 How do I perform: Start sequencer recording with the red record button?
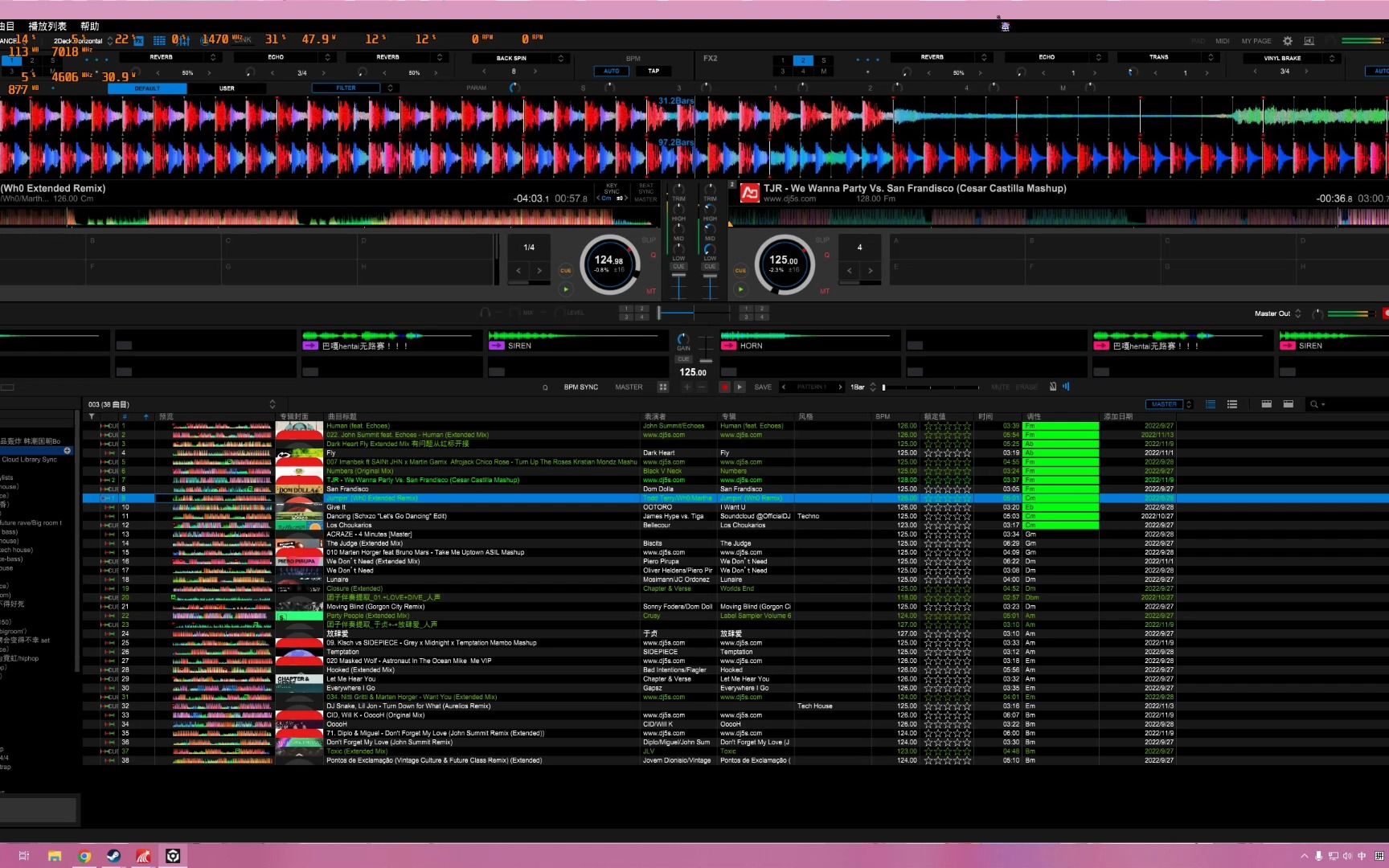click(724, 387)
